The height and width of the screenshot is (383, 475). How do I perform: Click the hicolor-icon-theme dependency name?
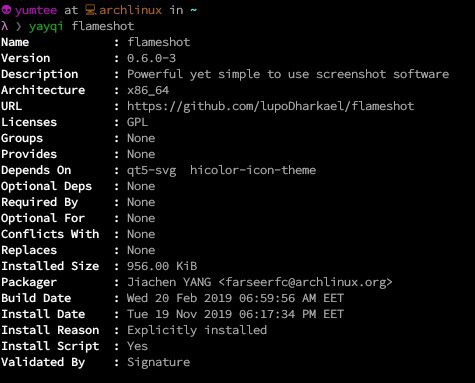pyautogui.click(x=253, y=170)
